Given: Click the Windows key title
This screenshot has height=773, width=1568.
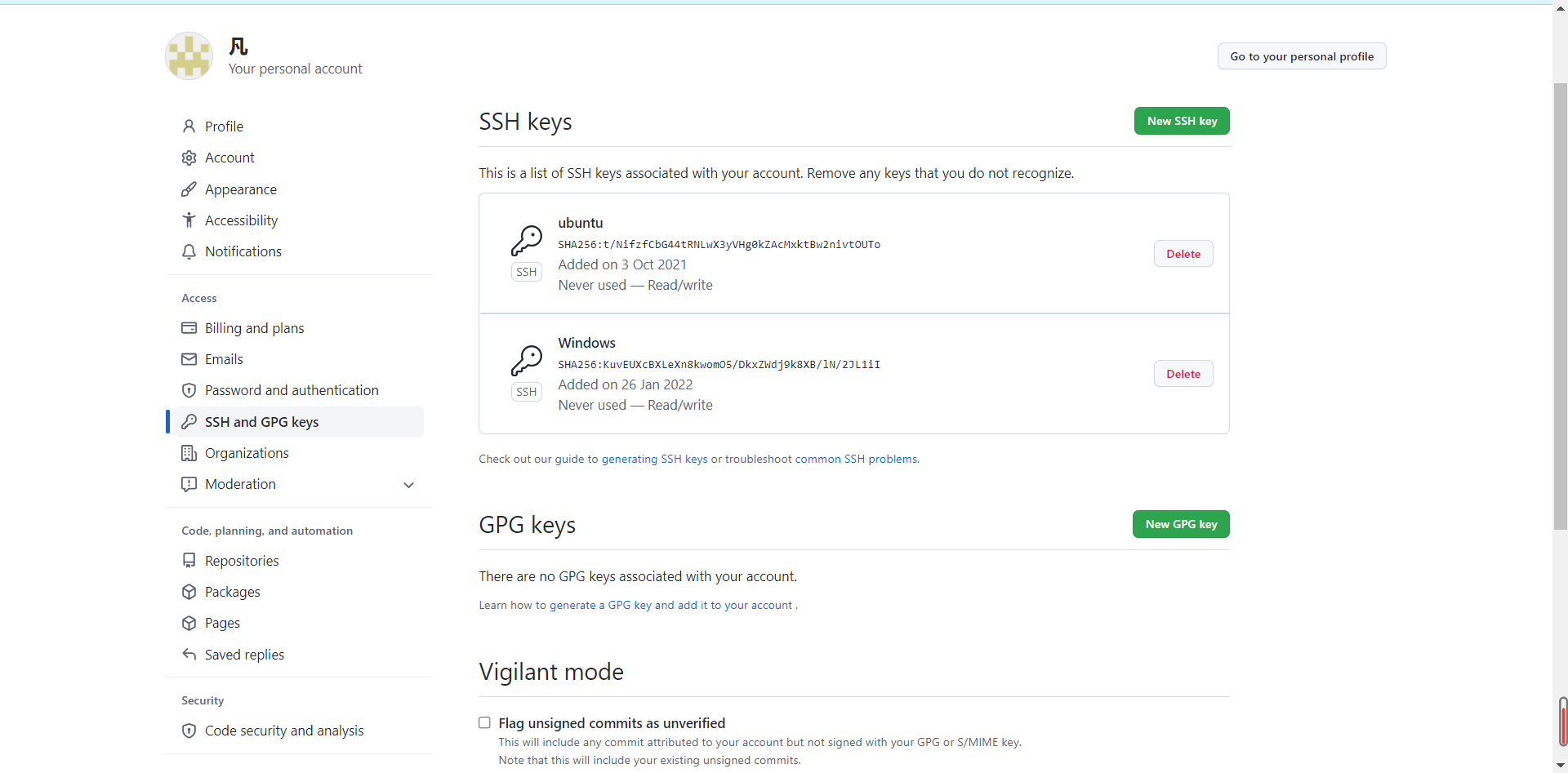Looking at the screenshot, I should [587, 343].
